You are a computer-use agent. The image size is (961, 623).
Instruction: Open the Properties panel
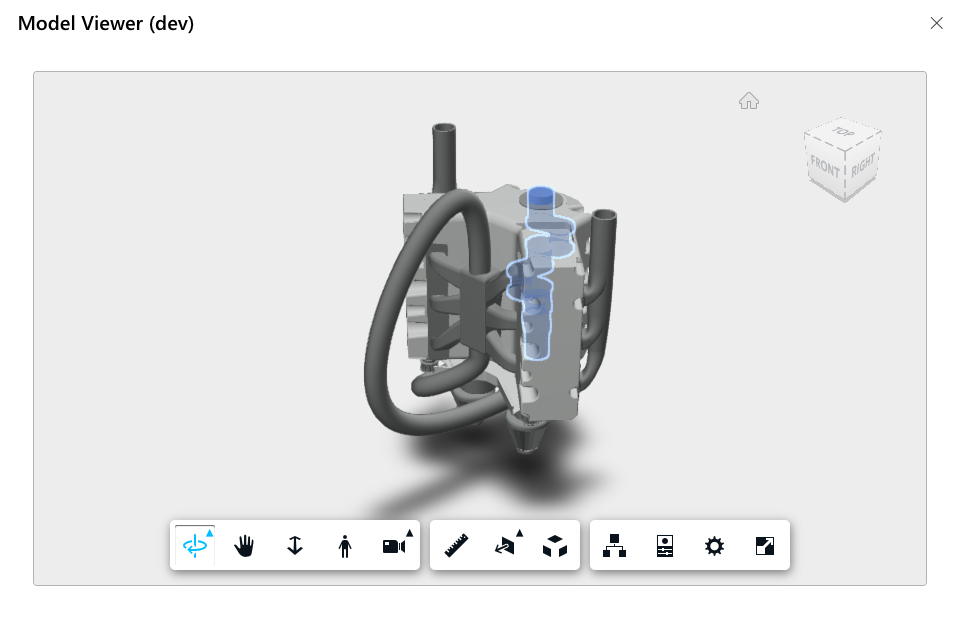(665, 546)
